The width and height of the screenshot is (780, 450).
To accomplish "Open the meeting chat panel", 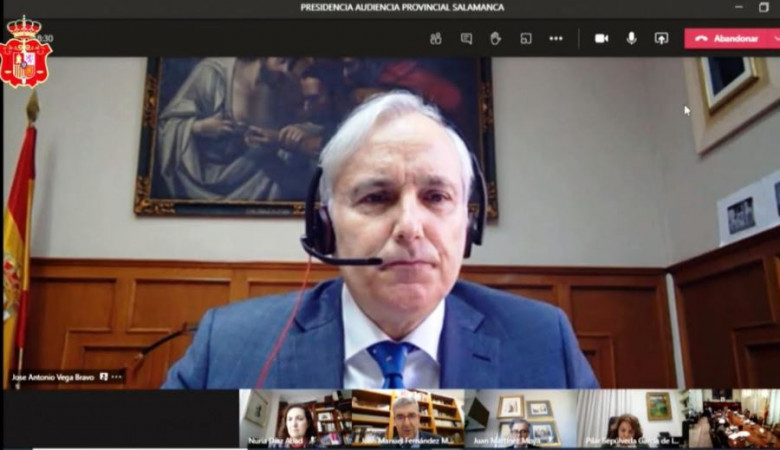I will (x=466, y=38).
